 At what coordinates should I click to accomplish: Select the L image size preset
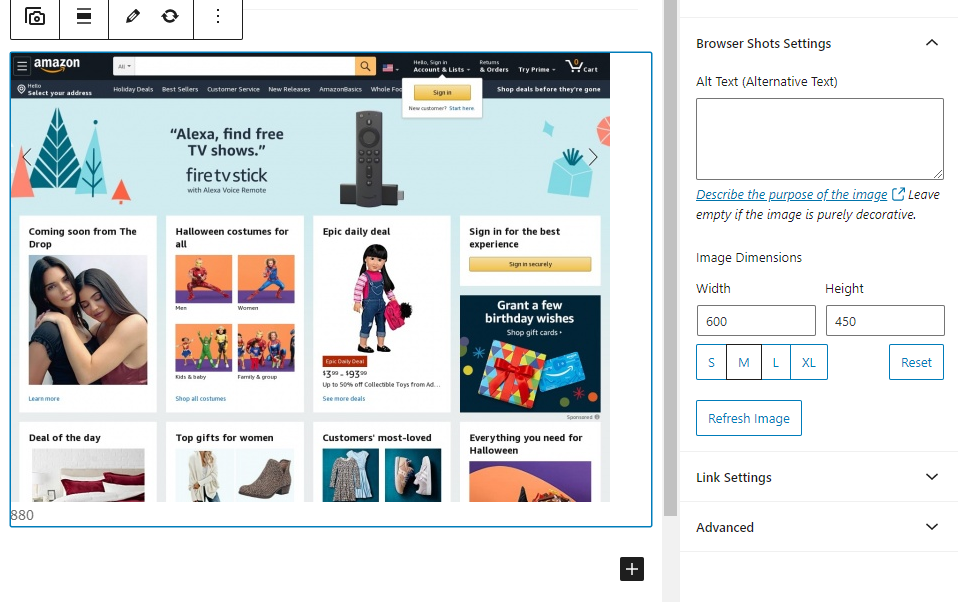(775, 362)
